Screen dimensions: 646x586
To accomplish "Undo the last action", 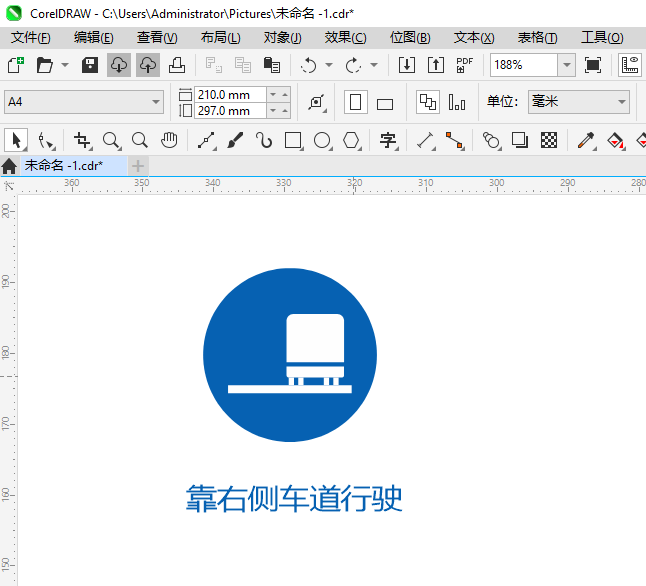I will [x=309, y=65].
